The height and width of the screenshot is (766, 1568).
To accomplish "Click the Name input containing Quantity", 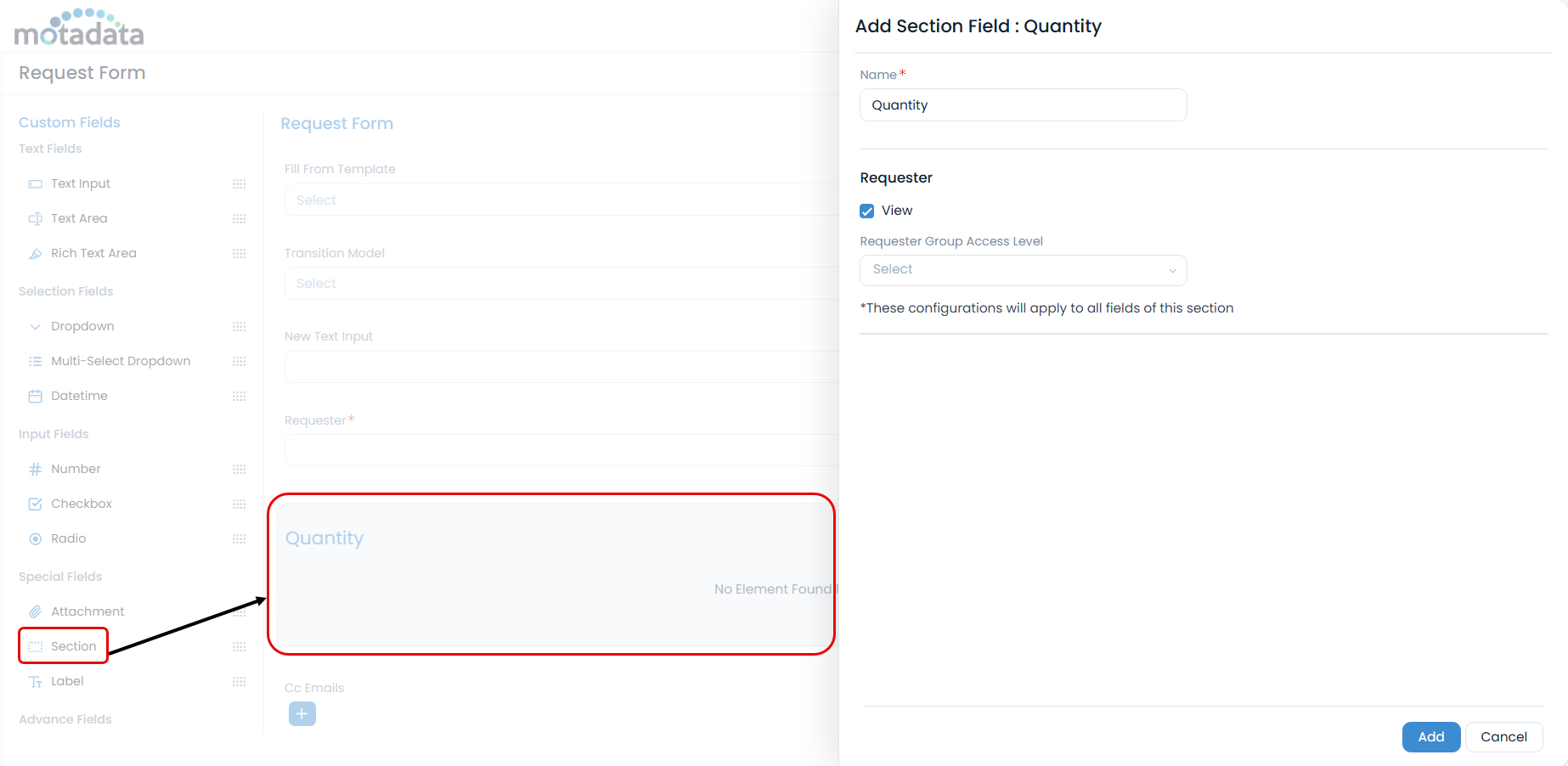I will 1023,105.
